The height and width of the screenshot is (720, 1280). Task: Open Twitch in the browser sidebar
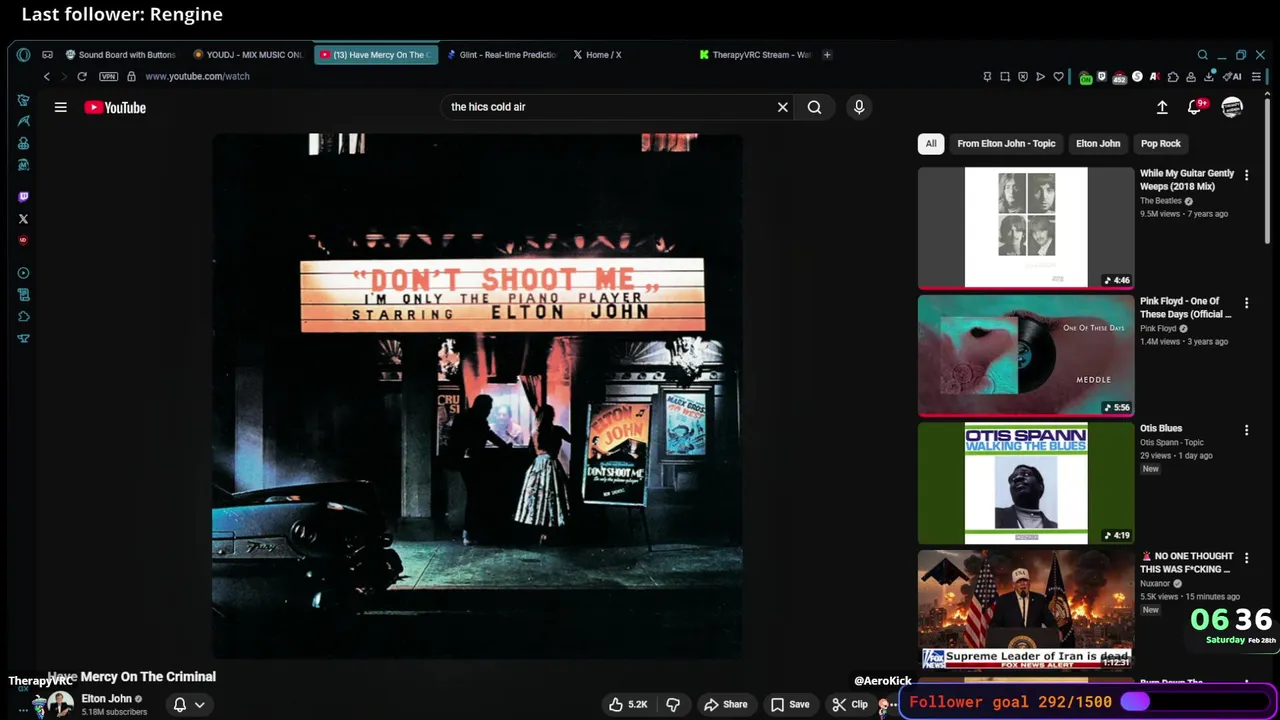point(23,197)
